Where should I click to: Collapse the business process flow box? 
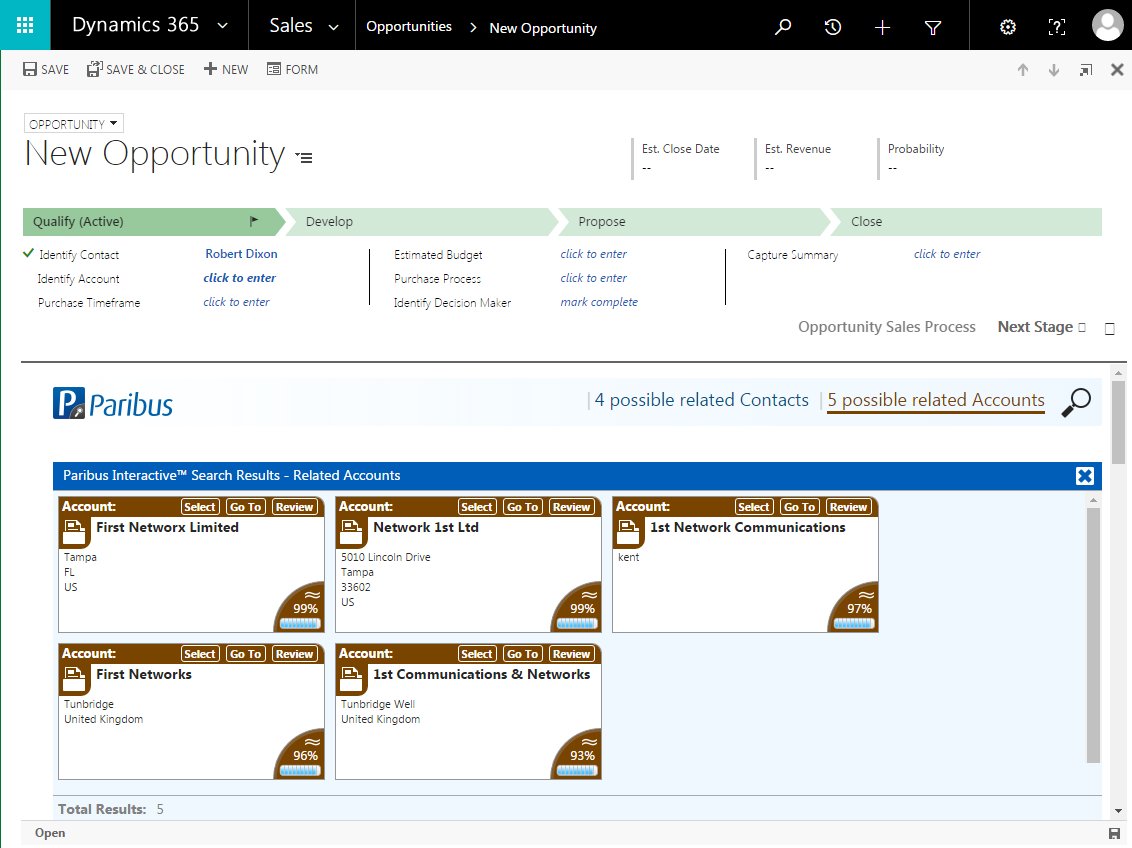pyautogui.click(x=1110, y=328)
